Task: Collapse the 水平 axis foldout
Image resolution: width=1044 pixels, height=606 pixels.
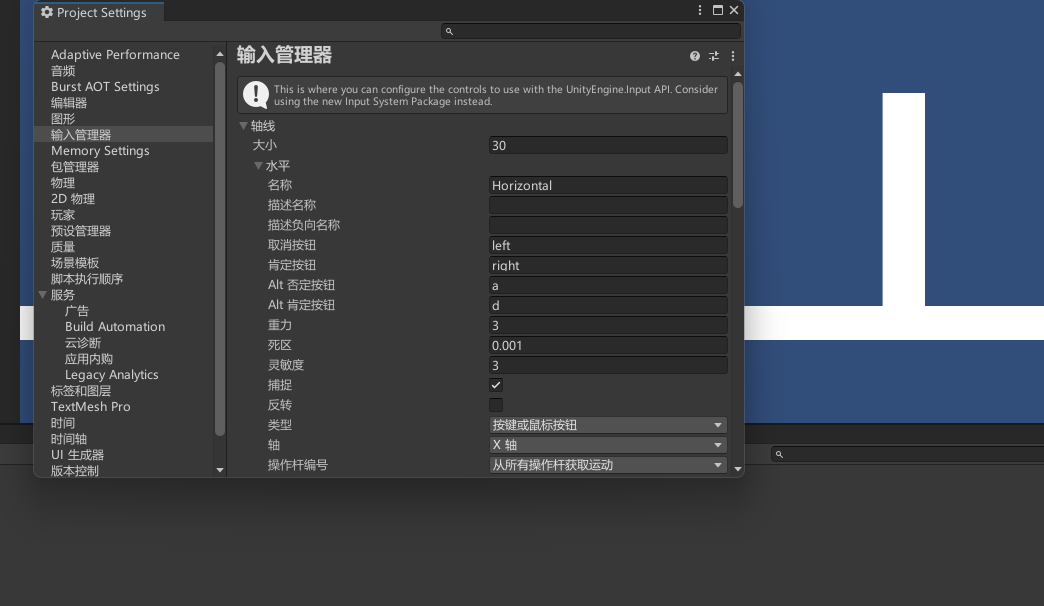Action: click(x=258, y=165)
